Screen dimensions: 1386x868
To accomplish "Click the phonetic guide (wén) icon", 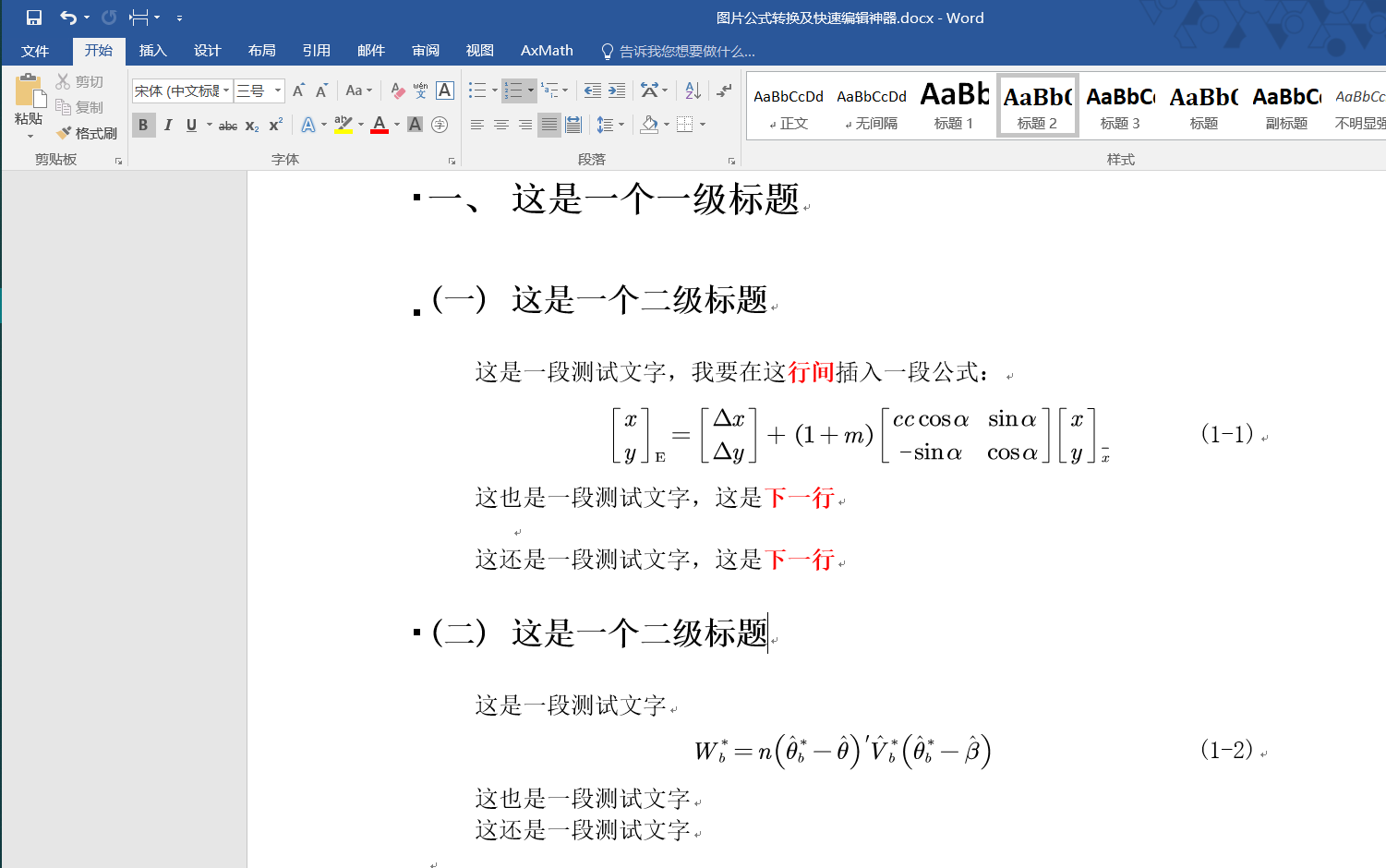I will click(x=421, y=90).
